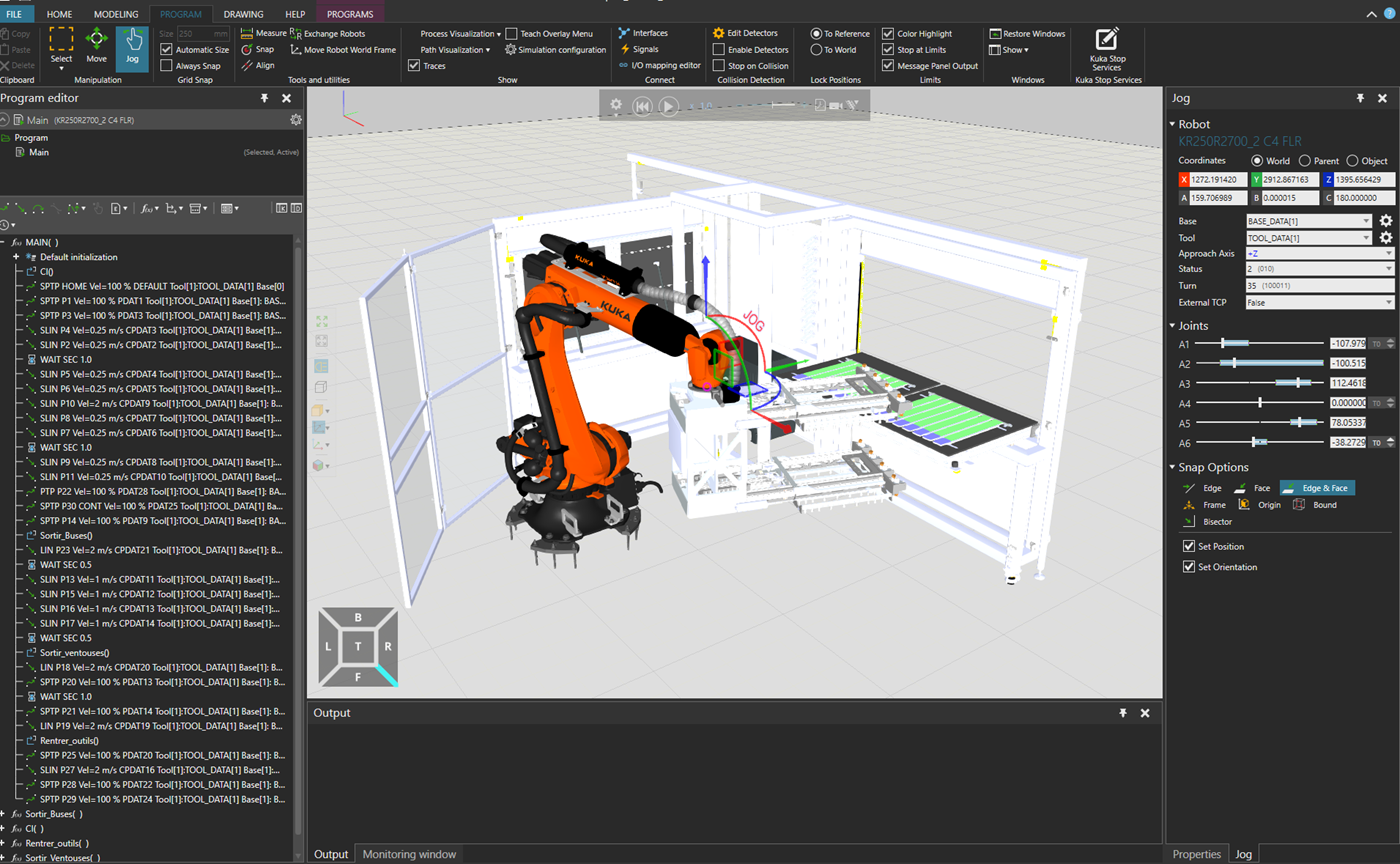
Task: Select Face snap option
Action: [1252, 488]
